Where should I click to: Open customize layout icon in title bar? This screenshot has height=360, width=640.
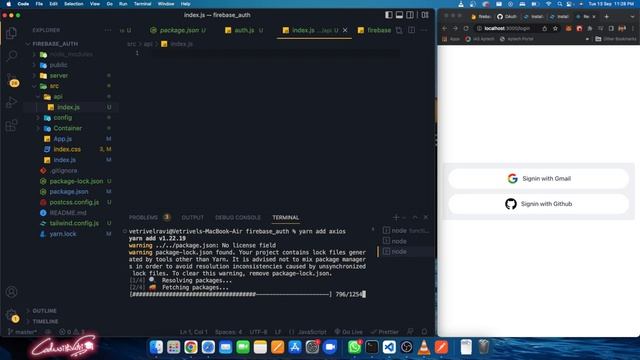(x=425, y=15)
